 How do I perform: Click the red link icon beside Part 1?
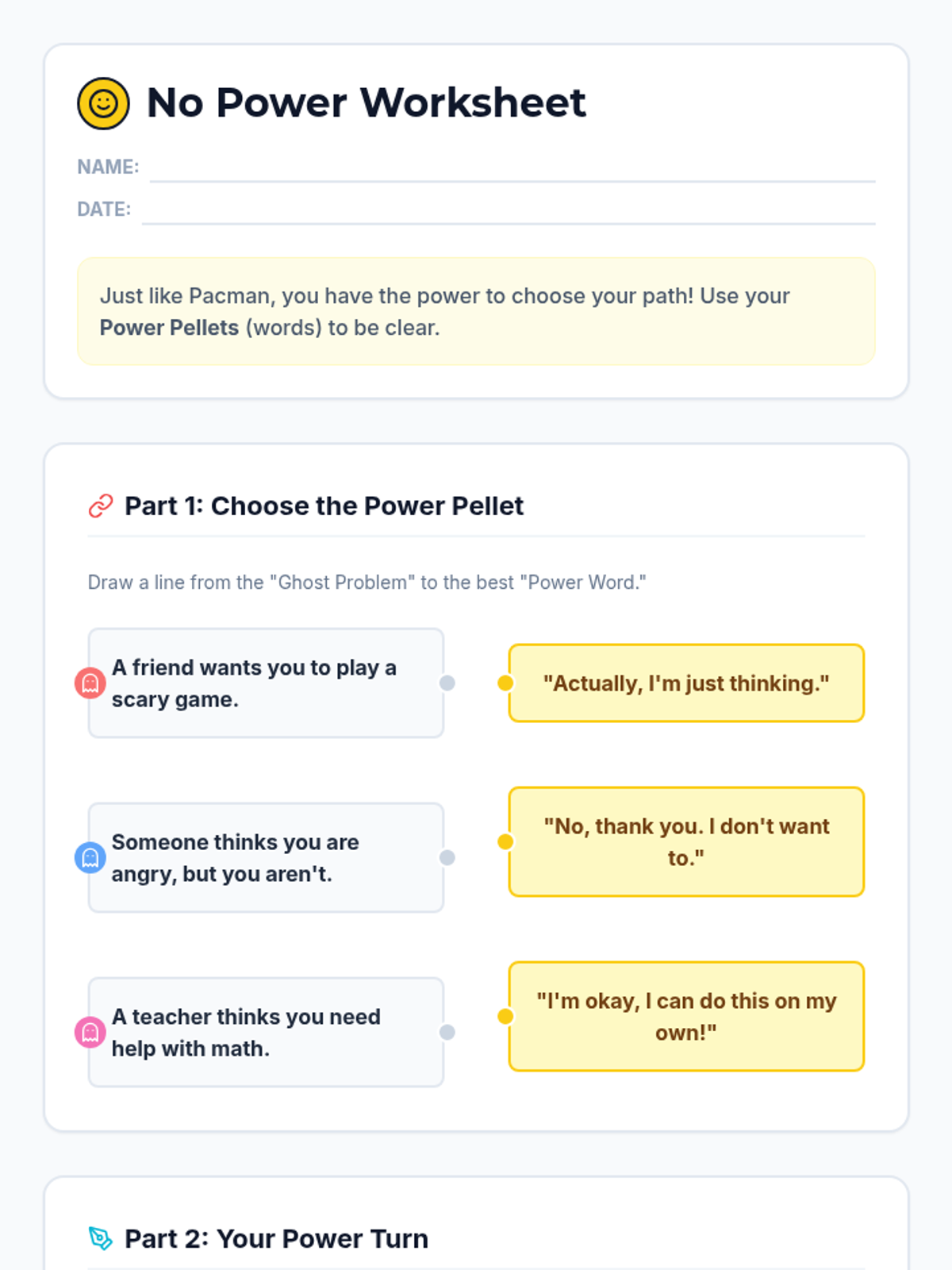(x=101, y=506)
